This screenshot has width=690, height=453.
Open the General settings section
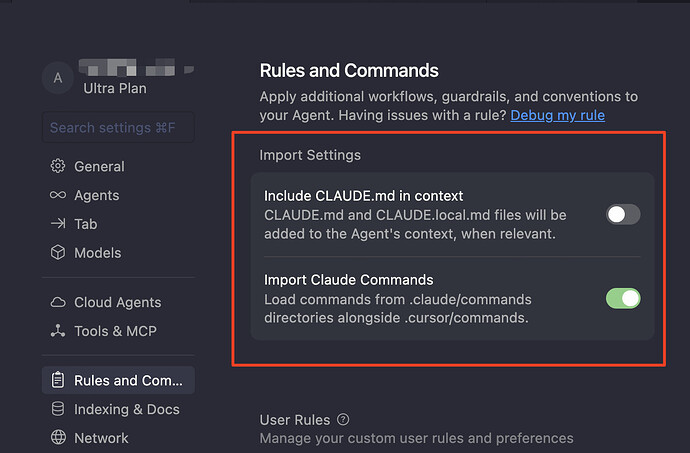click(99, 166)
